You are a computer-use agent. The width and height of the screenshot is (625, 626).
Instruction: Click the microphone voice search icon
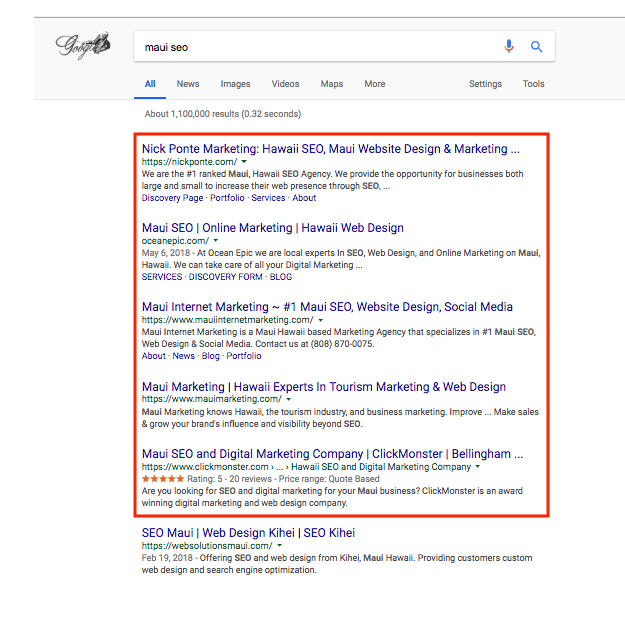click(x=509, y=46)
